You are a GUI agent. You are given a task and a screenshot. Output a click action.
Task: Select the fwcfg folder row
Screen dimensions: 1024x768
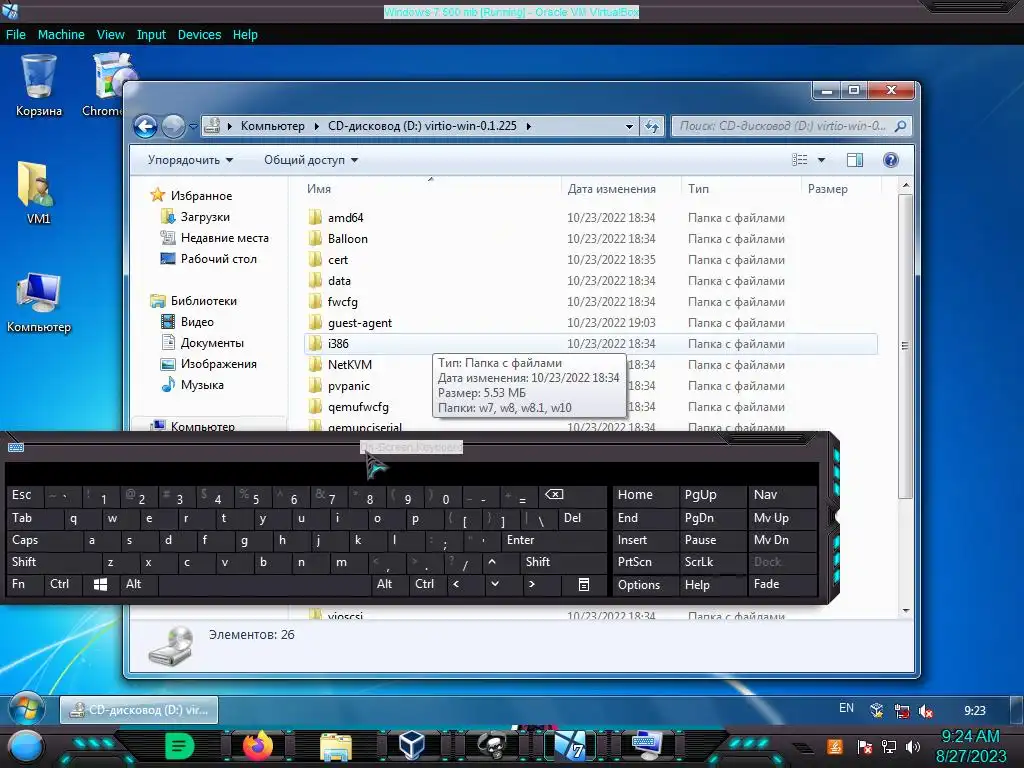tap(590, 302)
